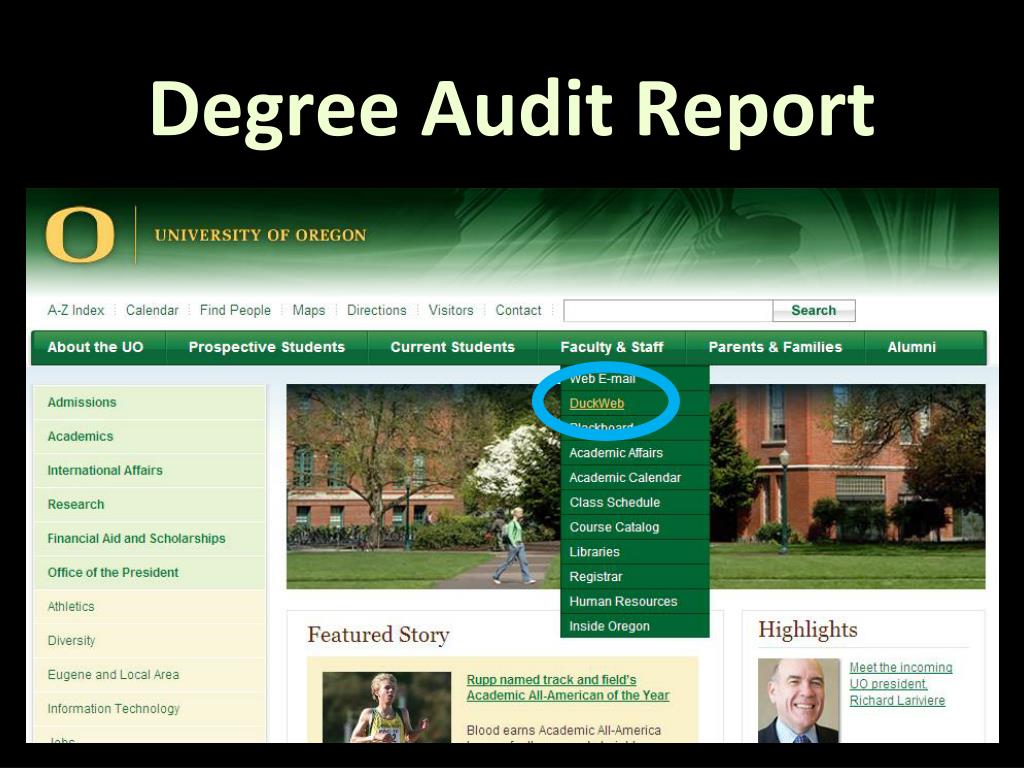Open Academics in the sidebar
Screen dimensions: 1024x768
click(x=150, y=436)
